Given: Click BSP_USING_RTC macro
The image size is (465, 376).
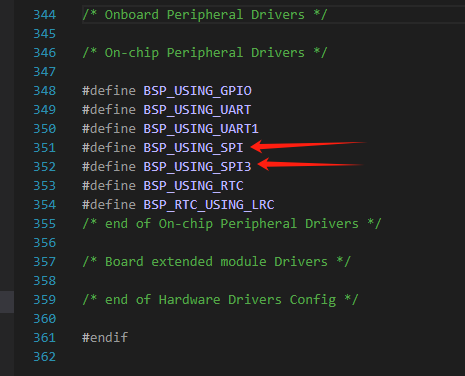Looking at the screenshot, I should [x=193, y=186].
